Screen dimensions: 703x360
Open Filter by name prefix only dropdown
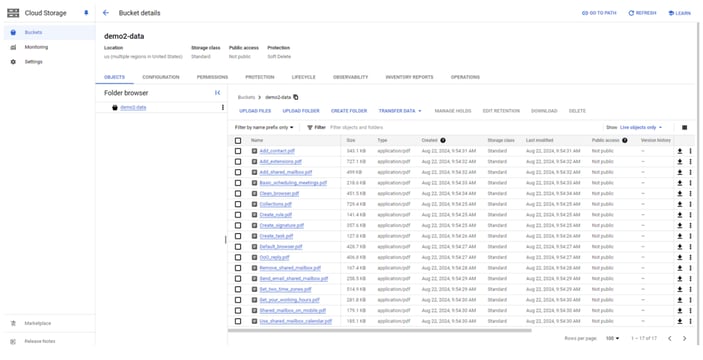(264, 128)
